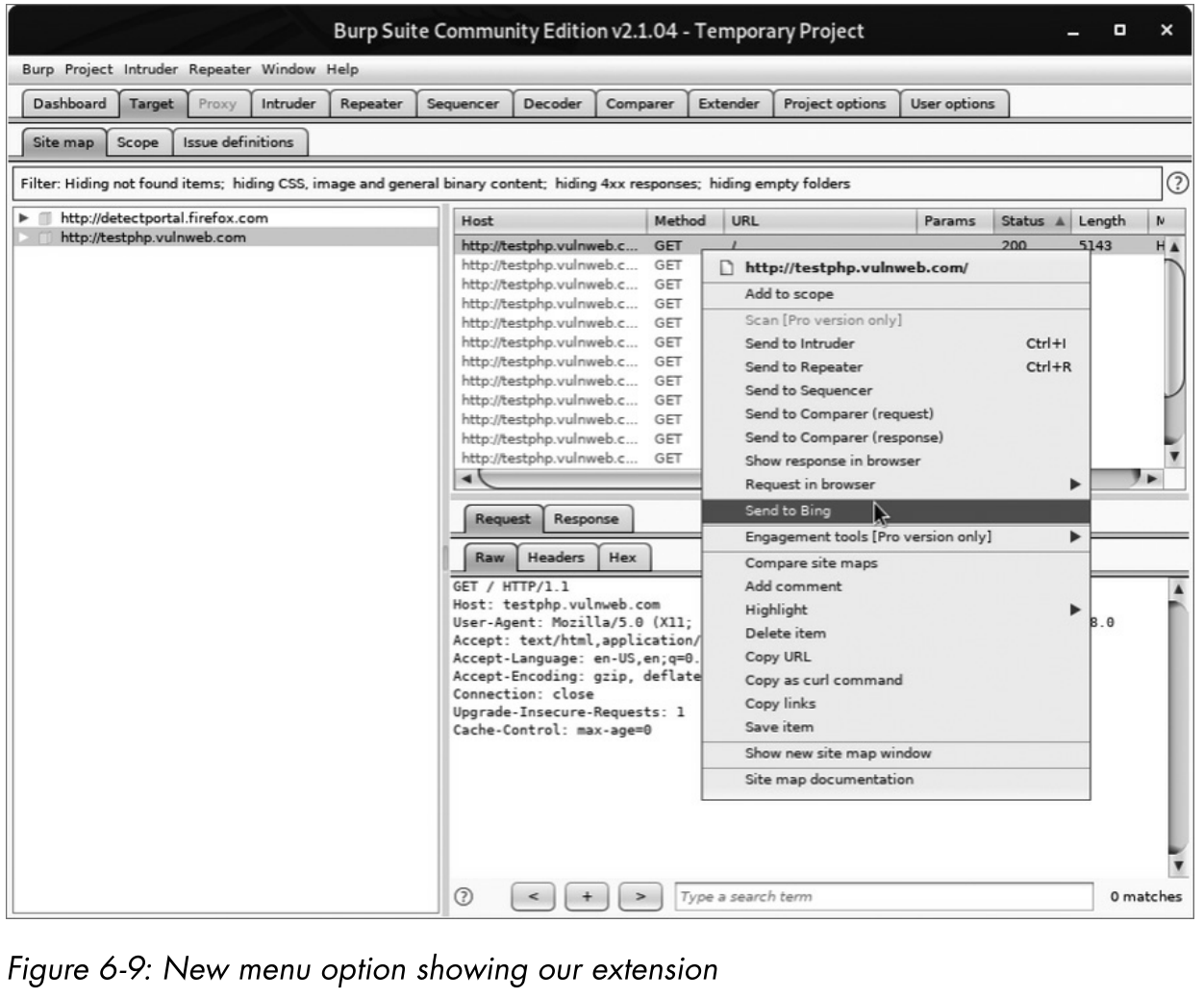The height and width of the screenshot is (998, 1204).
Task: Select Send to Repeater menu option
Action: (803, 367)
